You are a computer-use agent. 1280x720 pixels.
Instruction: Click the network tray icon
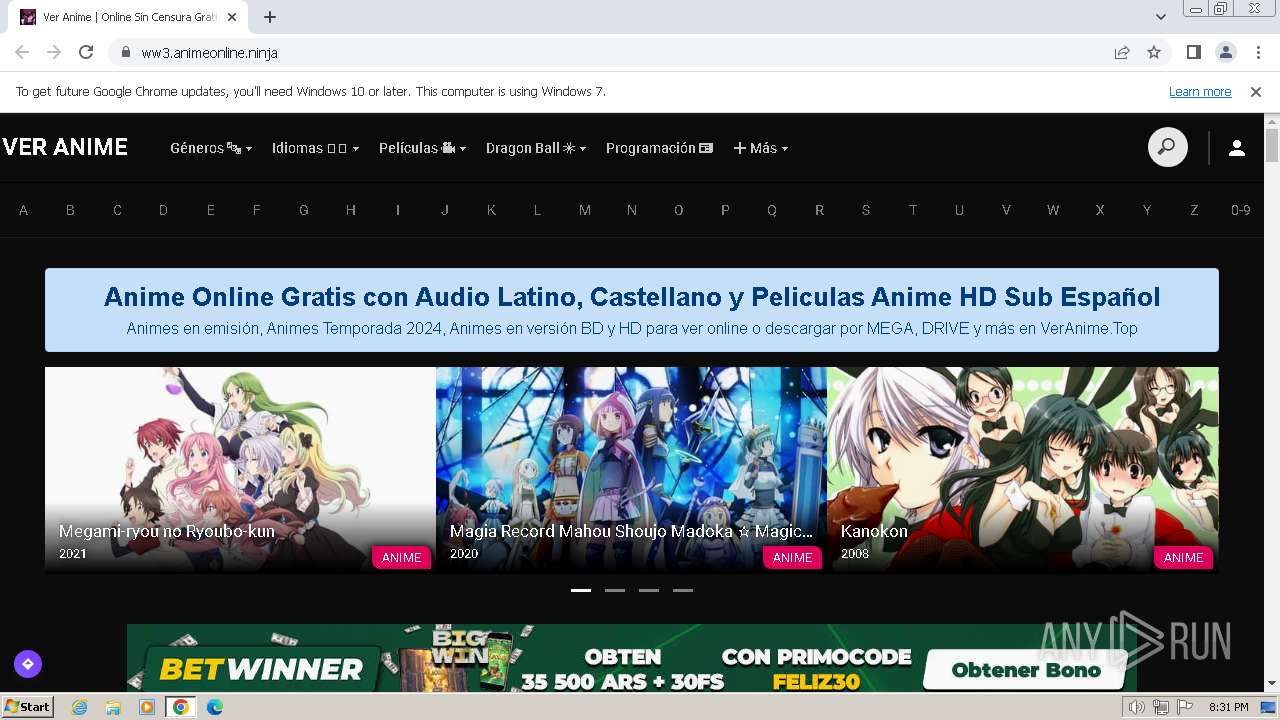[x=1161, y=707]
